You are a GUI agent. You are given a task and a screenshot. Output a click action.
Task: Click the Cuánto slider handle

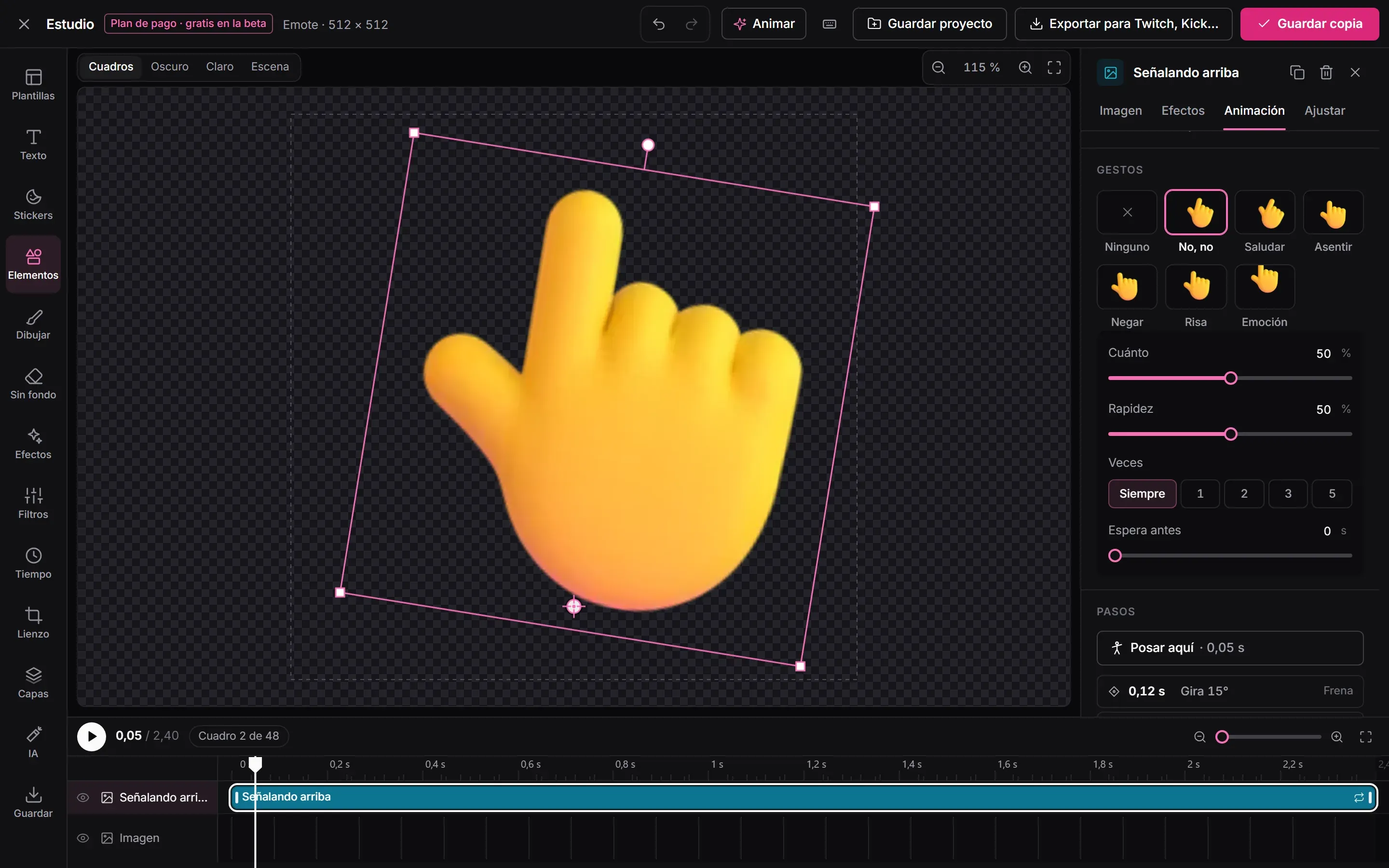1231,379
